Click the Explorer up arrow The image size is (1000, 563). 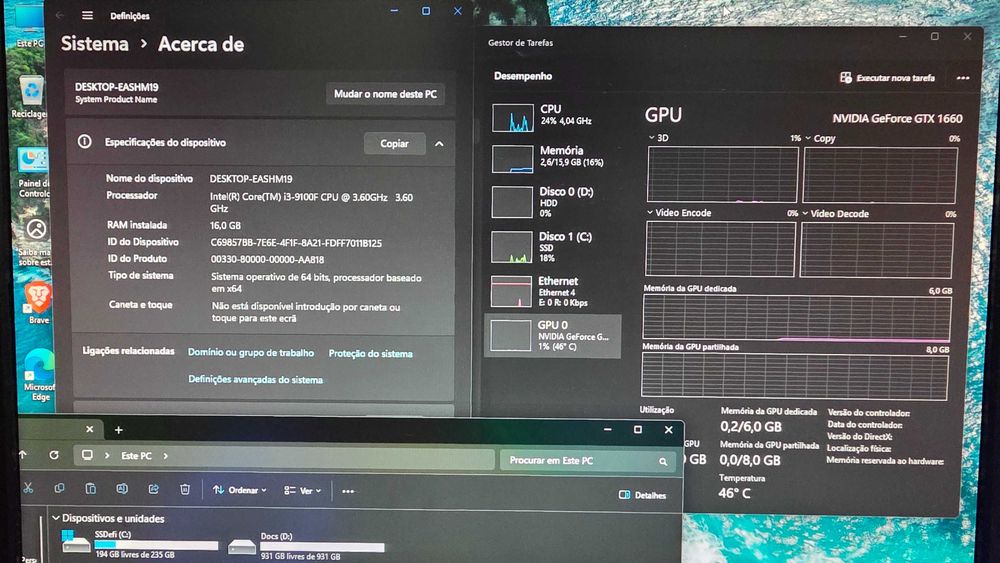coord(23,455)
